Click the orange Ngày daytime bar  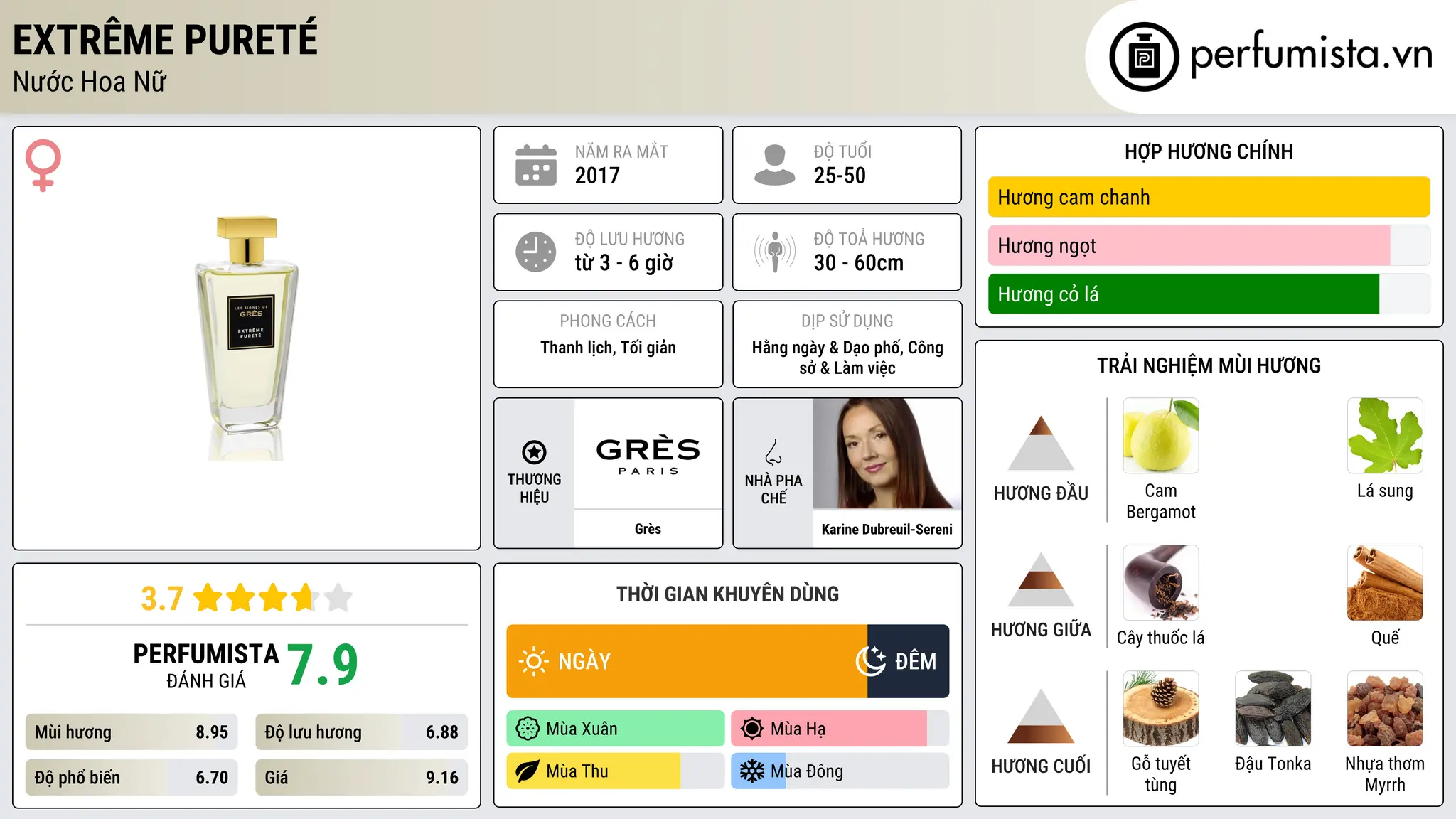tap(687, 661)
